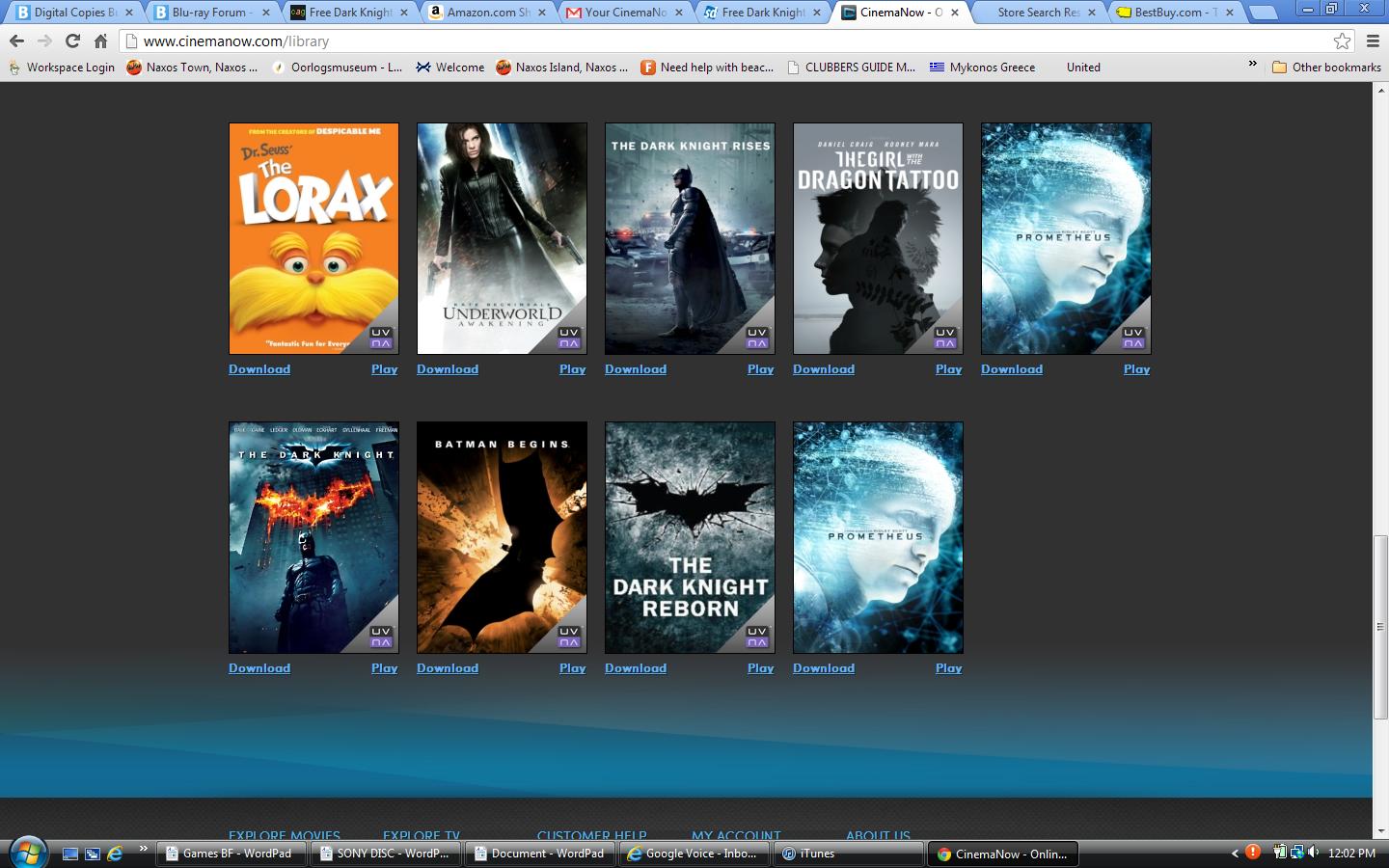Play Underworld Awakening
This screenshot has width=1389, height=868.
(x=573, y=369)
